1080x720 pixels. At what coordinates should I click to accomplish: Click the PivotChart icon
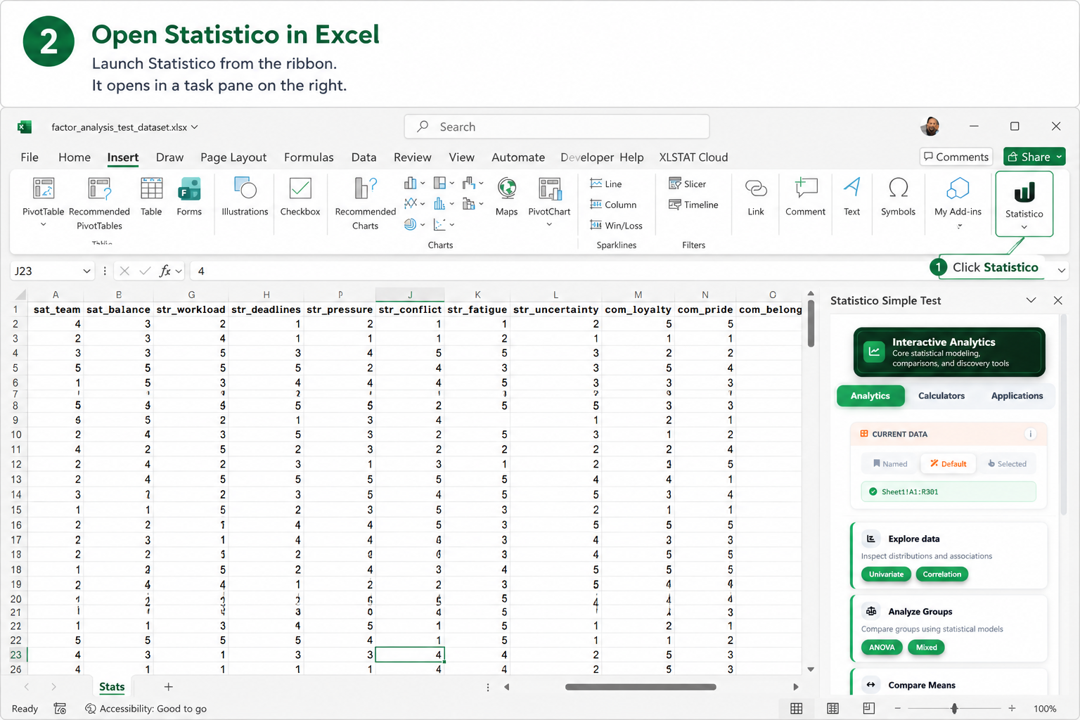pyautogui.click(x=549, y=189)
